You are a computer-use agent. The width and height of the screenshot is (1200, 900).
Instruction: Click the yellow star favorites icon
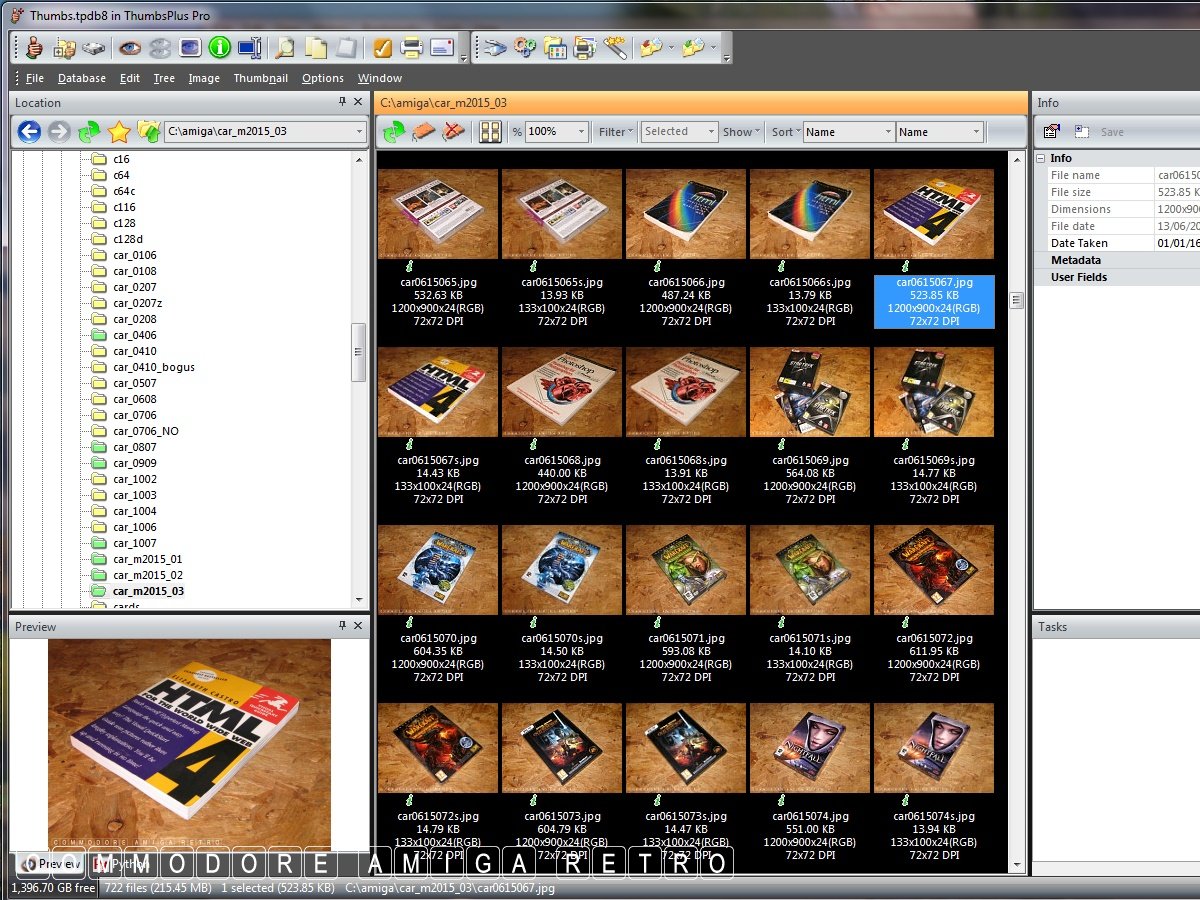[119, 131]
